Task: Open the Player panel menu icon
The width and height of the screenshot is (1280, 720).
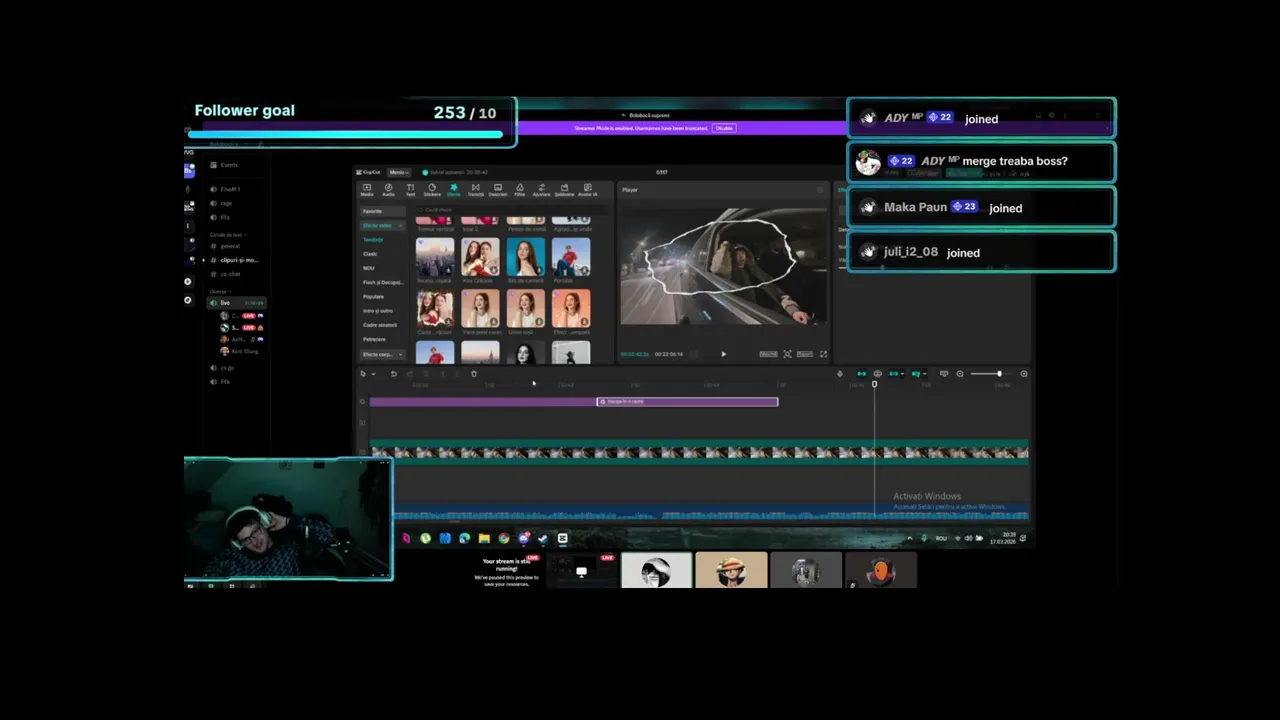Action: tap(820, 189)
